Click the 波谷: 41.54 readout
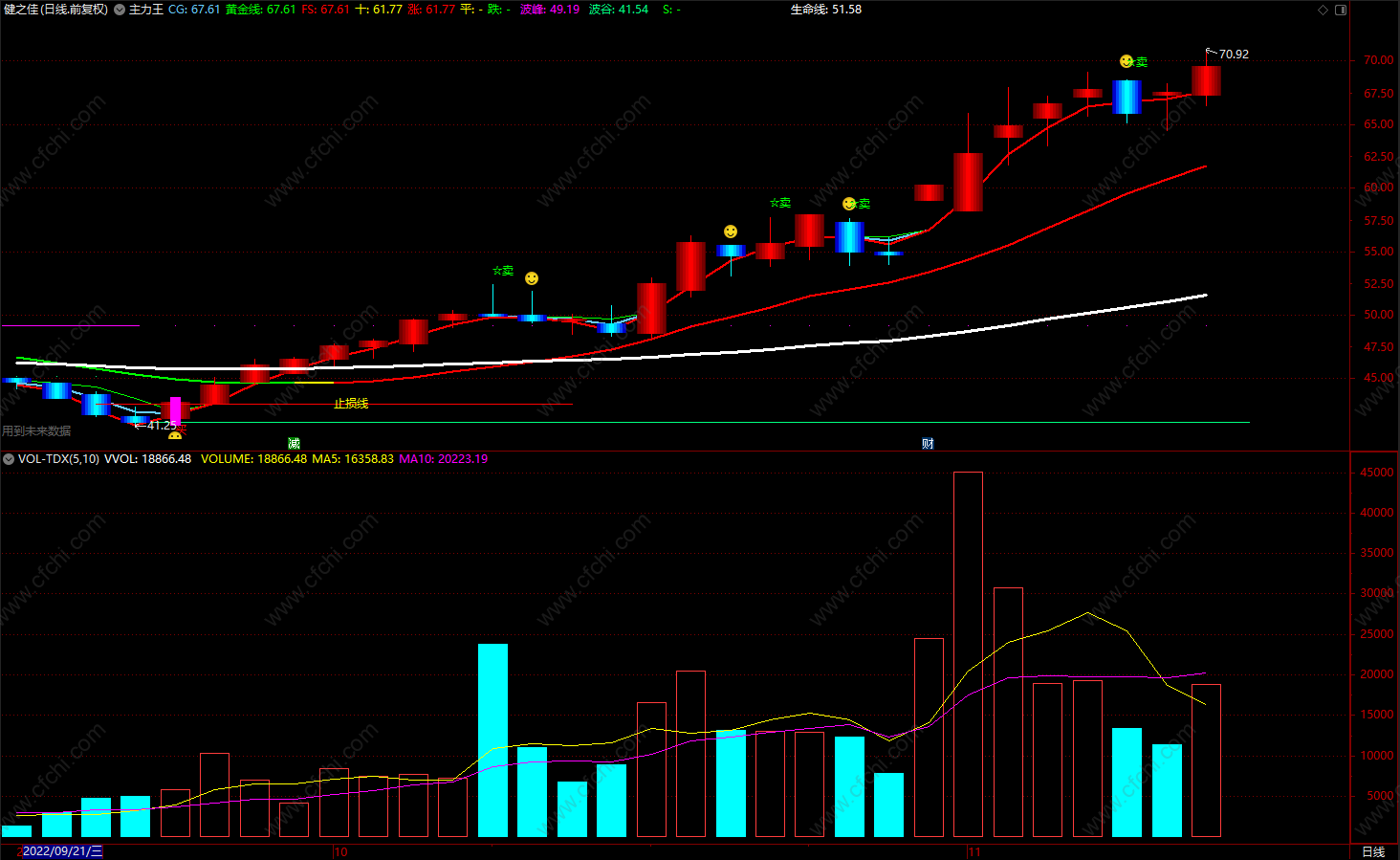The width and height of the screenshot is (1400, 860). click(x=619, y=10)
